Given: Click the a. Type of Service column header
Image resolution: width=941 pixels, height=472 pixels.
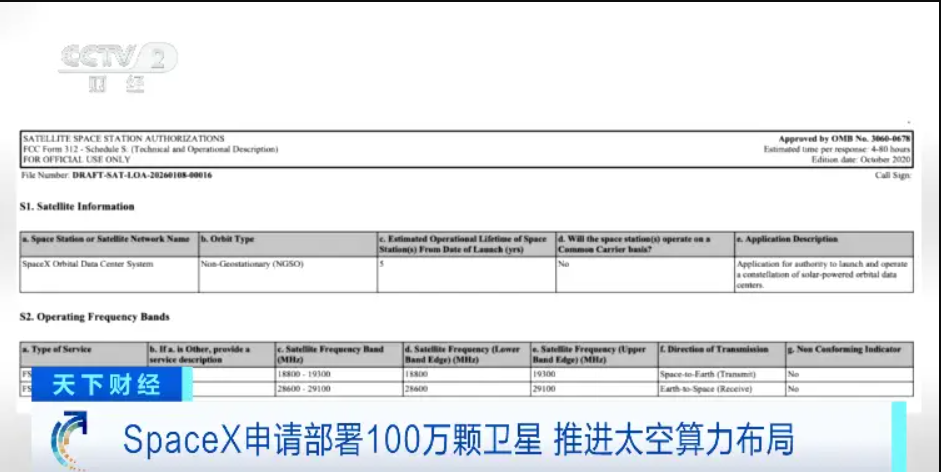Looking at the screenshot, I should [x=57, y=349].
